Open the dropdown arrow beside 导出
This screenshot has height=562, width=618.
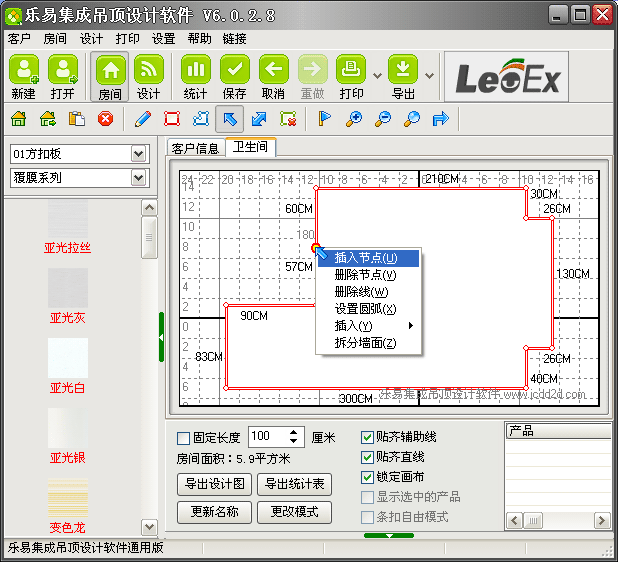(x=429, y=75)
